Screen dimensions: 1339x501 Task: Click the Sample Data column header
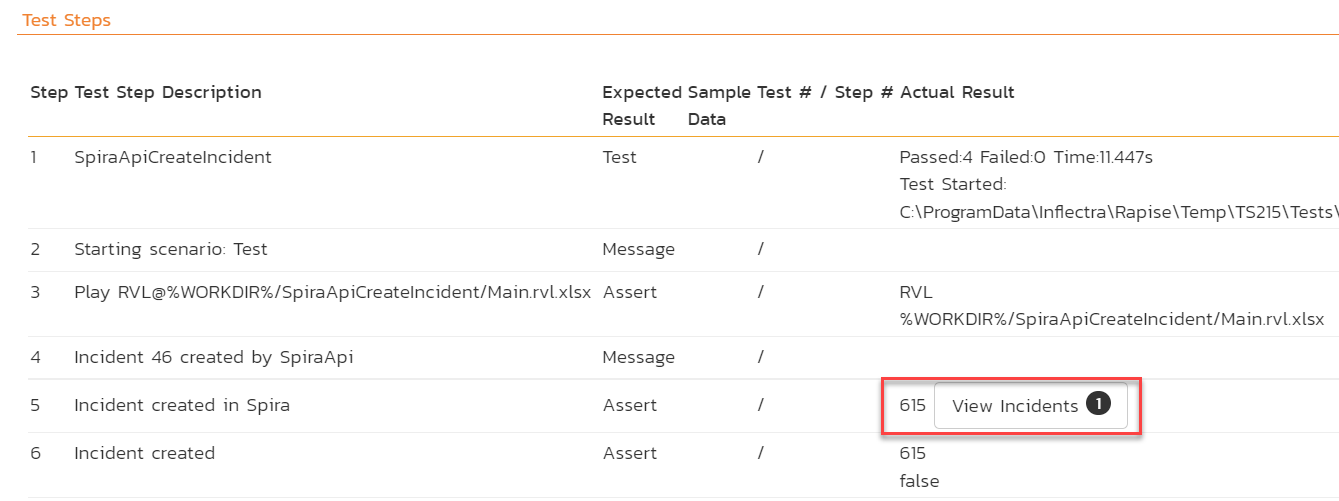tap(708, 105)
